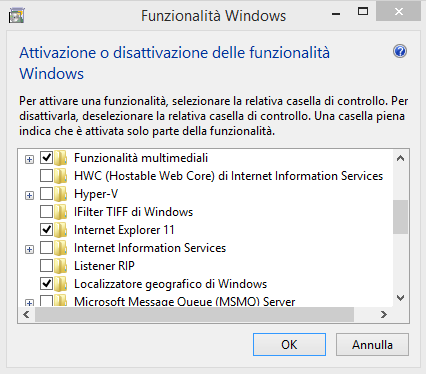Tick the Microsoft Message Queue (MSMQ) Server checkbox
This screenshot has height=374, width=426.
[46, 301]
